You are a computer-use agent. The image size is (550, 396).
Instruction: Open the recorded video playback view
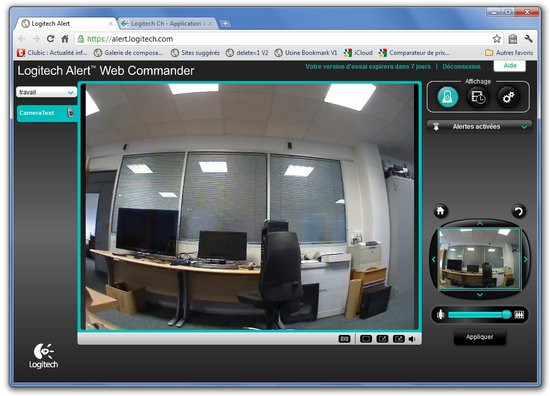pos(478,97)
